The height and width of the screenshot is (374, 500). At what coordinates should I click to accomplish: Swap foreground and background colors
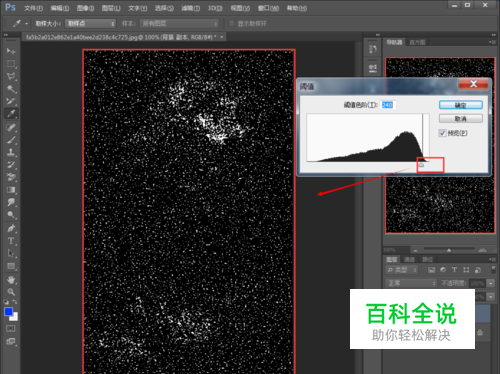(15, 302)
